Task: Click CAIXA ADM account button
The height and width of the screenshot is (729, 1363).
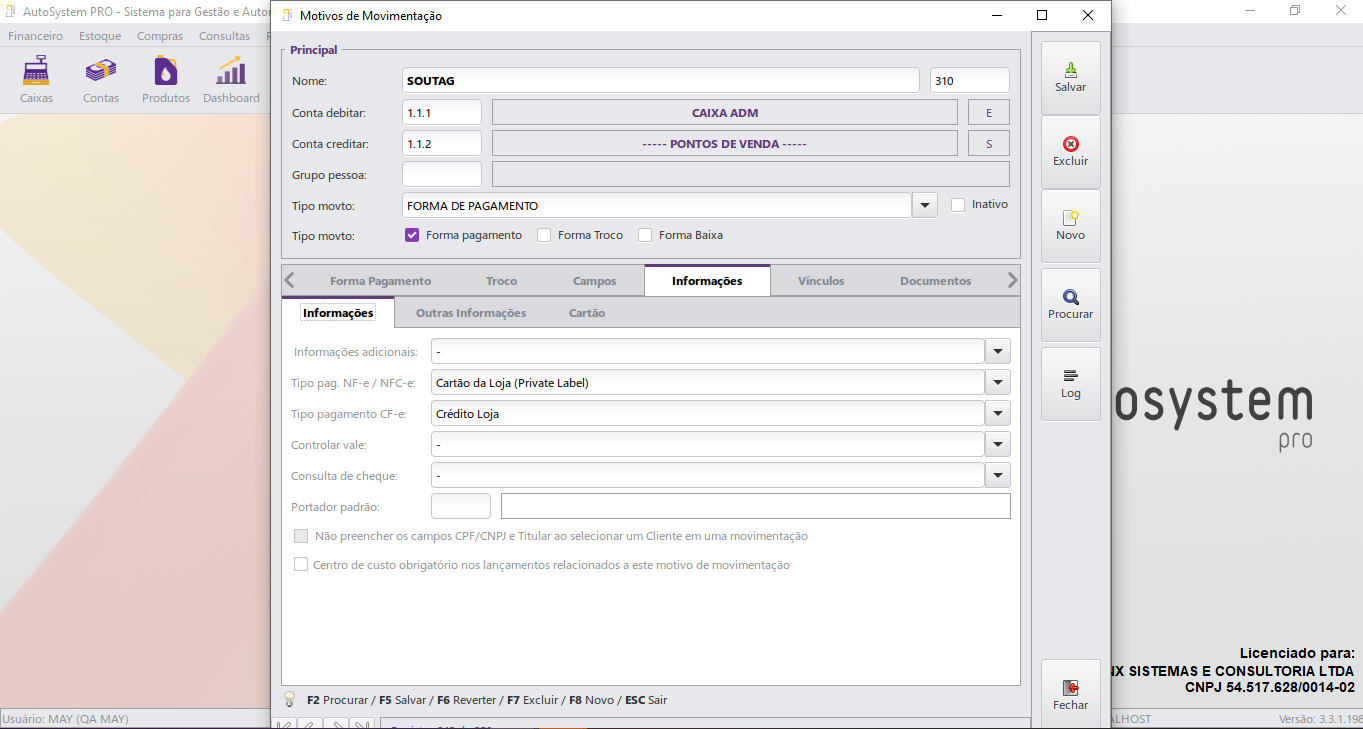Action: (725, 113)
